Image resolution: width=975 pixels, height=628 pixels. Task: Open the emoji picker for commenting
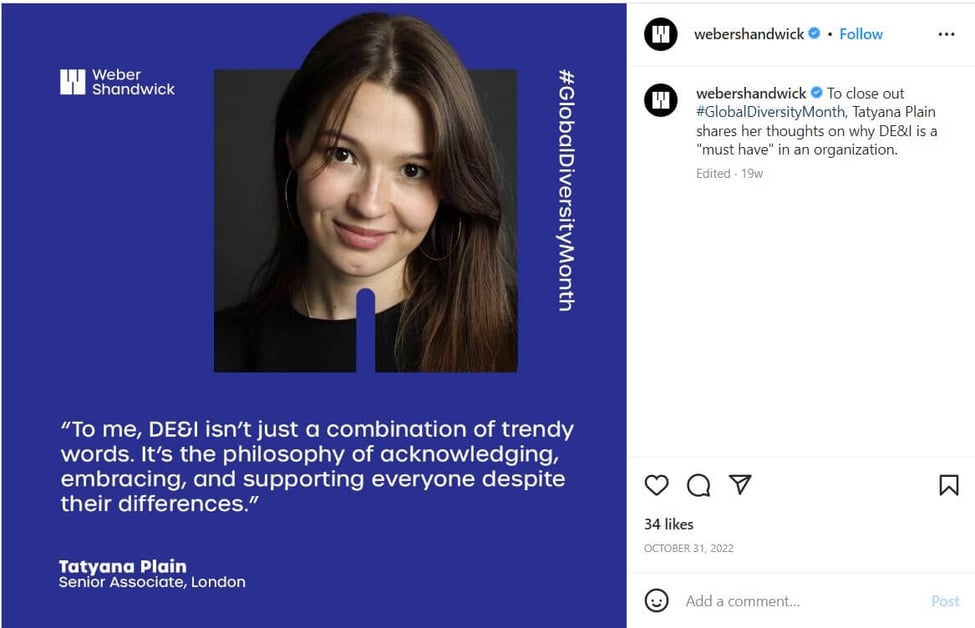[657, 601]
